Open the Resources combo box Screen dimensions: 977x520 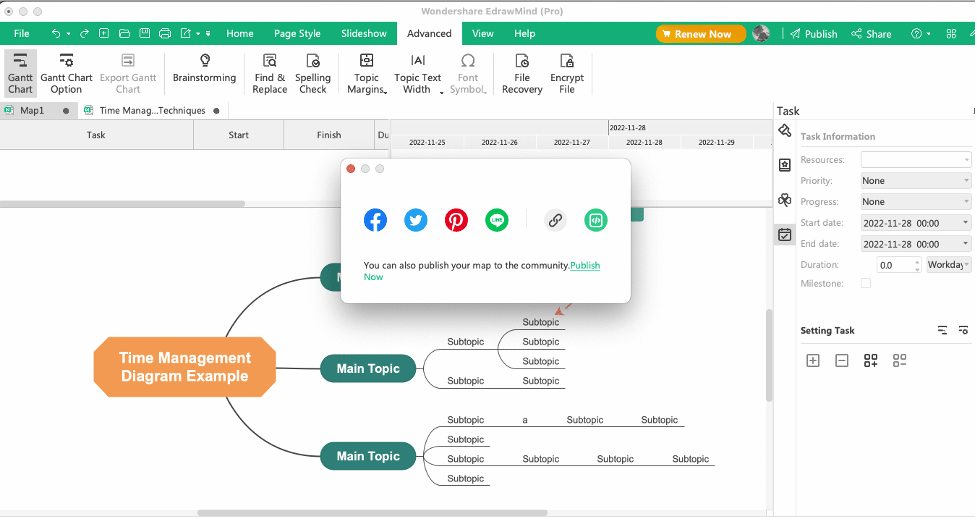915,159
